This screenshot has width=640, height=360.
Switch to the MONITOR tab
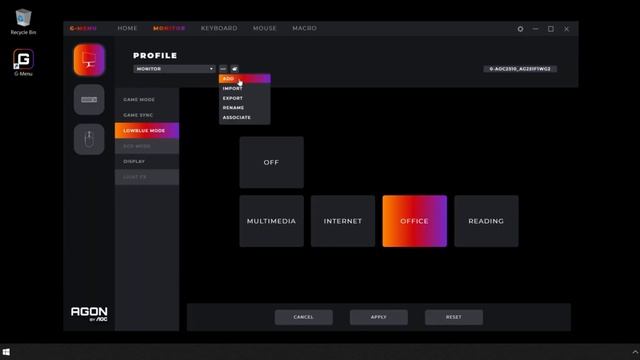click(169, 28)
